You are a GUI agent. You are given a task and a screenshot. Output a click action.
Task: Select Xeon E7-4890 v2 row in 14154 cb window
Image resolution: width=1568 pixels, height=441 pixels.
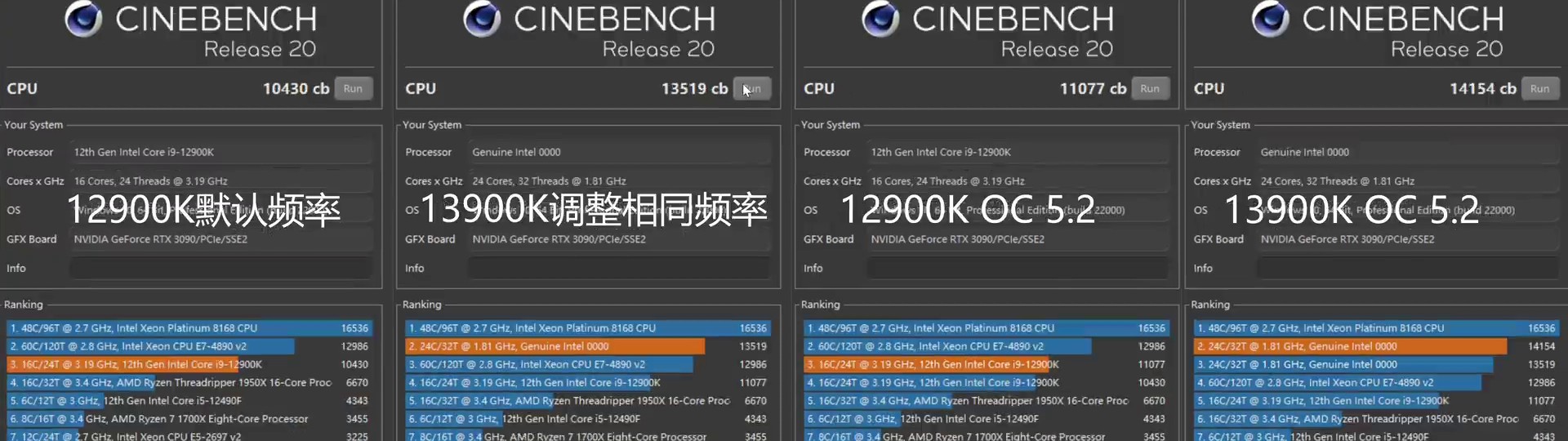1377,382
